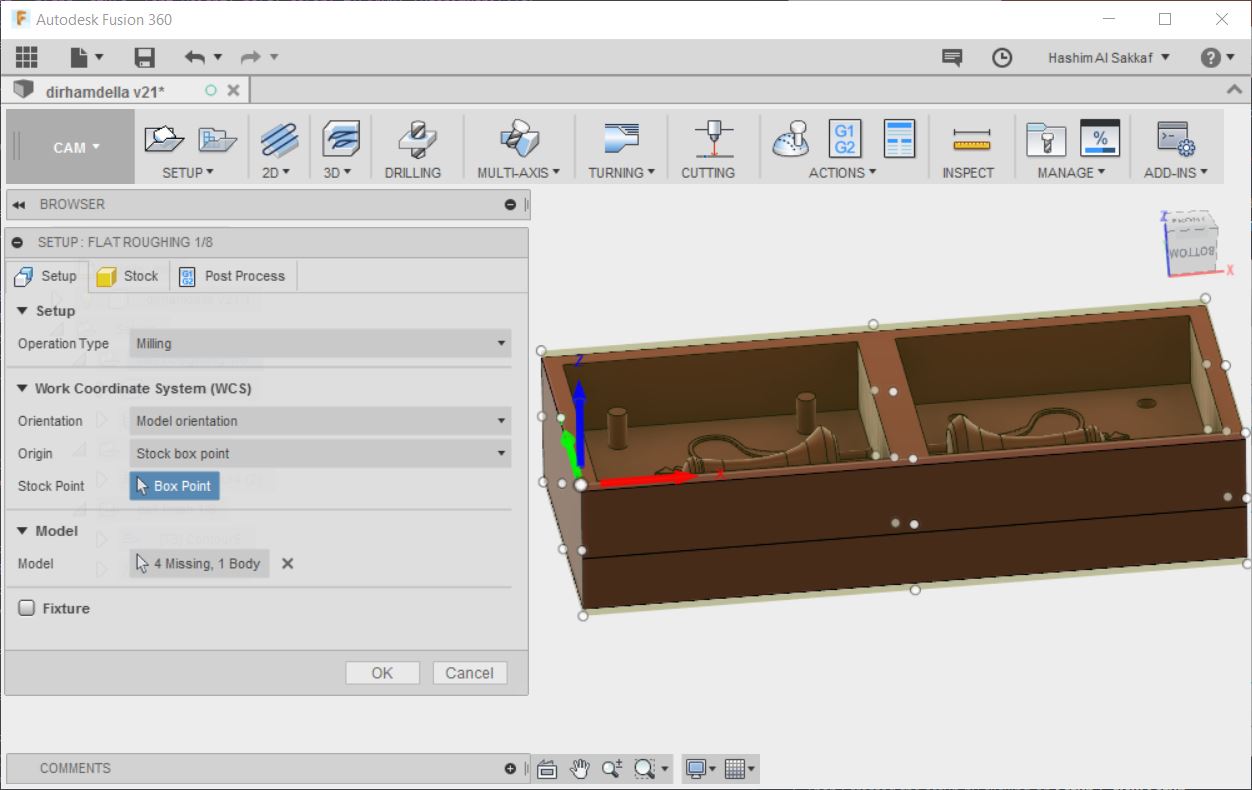The width and height of the screenshot is (1252, 790).
Task: Click the Post Process G1 G2 toolbar icon
Action: coord(845,140)
